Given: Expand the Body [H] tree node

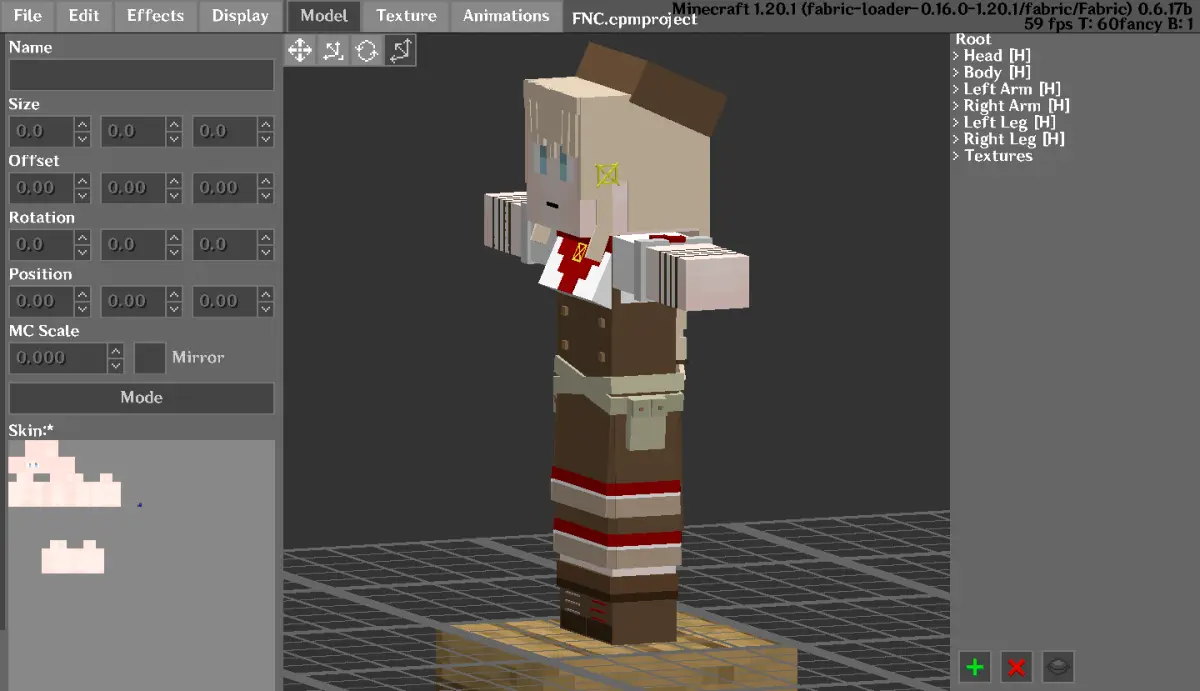Looking at the screenshot, I should pos(956,72).
